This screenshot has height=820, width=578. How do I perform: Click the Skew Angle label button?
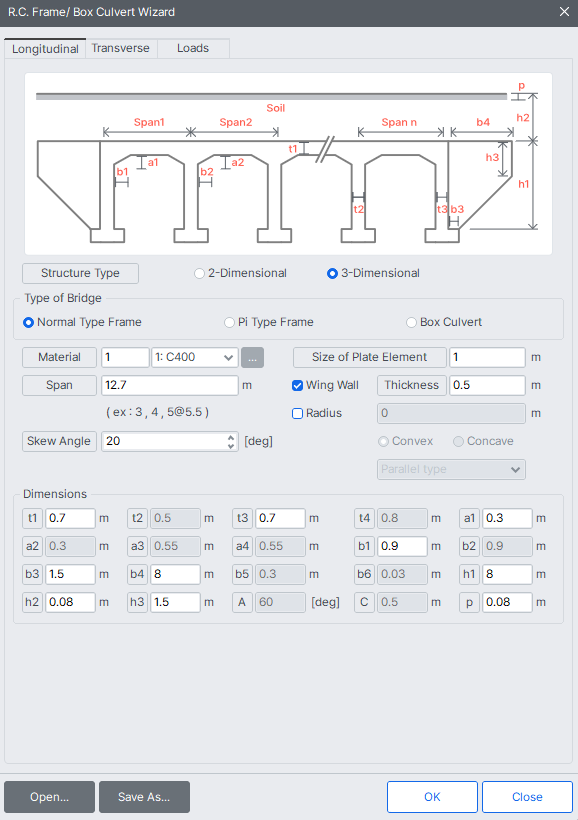(x=59, y=441)
